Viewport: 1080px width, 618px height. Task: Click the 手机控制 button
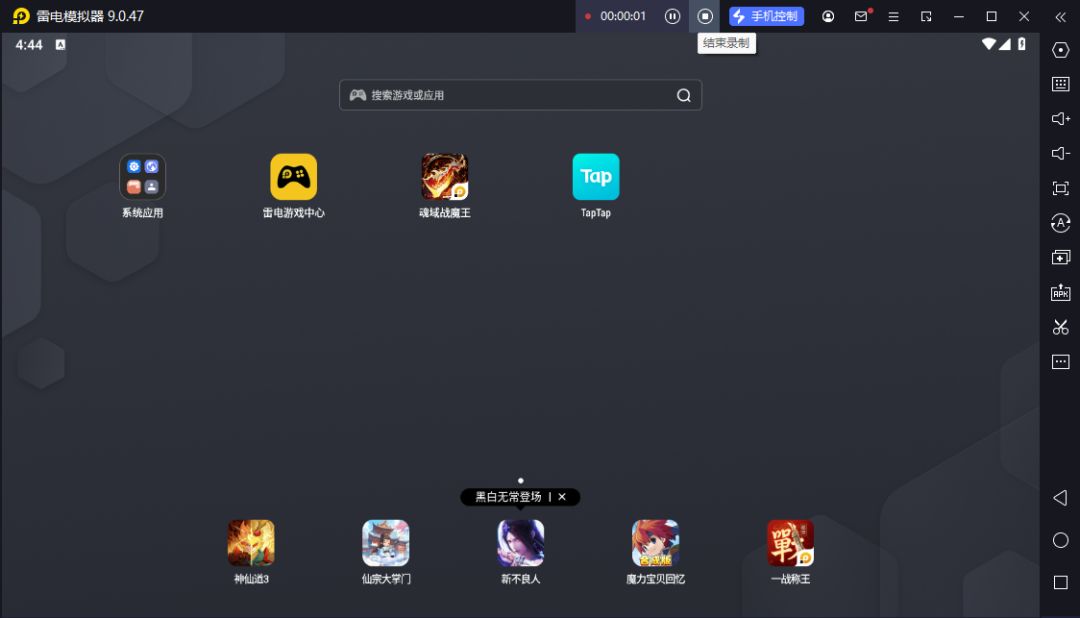pyautogui.click(x=766, y=16)
